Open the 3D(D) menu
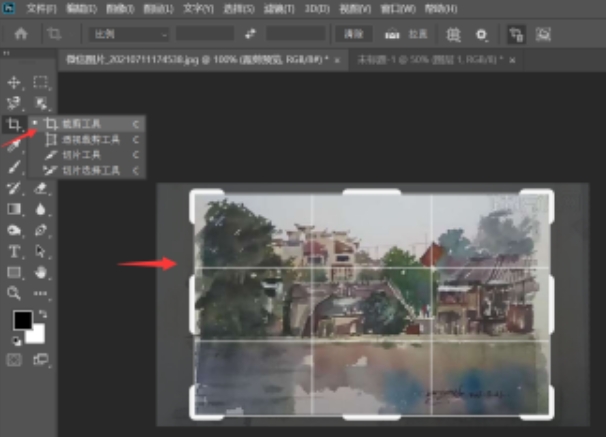Viewport: 606px width, 437px height. coord(317,9)
